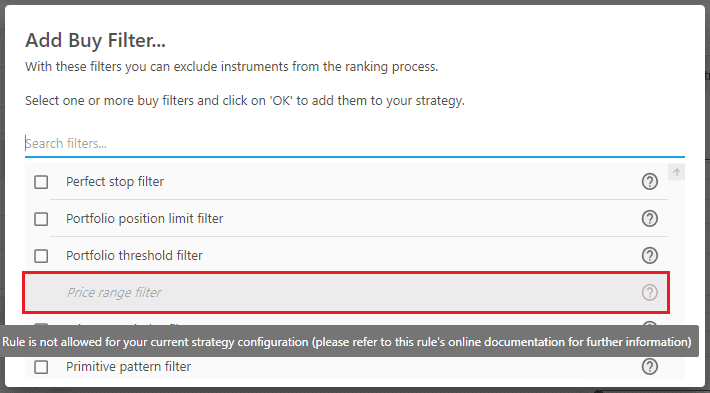Click the greyed-out Price range filter help icon
Image resolution: width=710 pixels, height=393 pixels.
tap(649, 292)
